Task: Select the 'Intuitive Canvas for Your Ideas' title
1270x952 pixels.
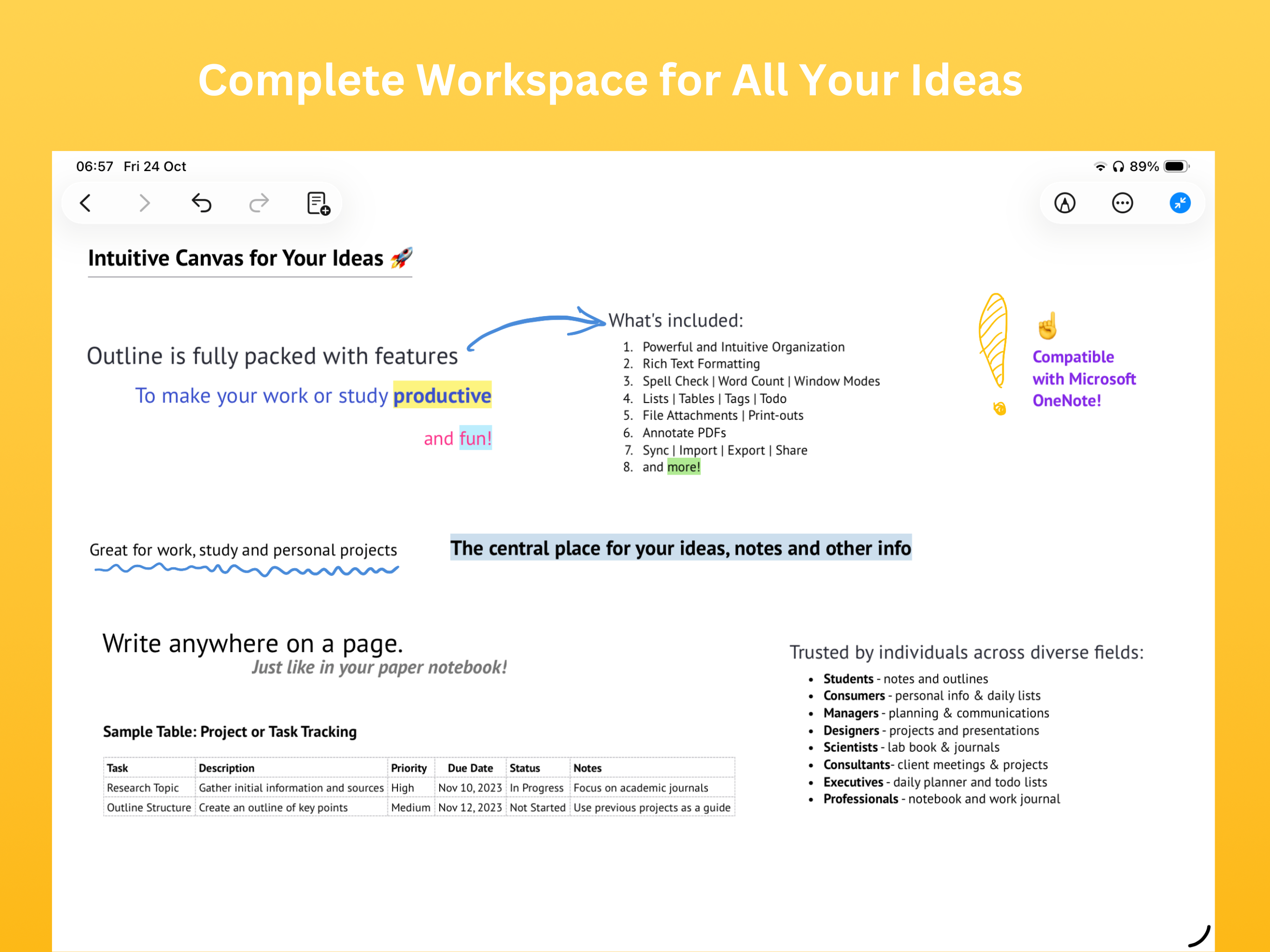Action: coord(235,258)
